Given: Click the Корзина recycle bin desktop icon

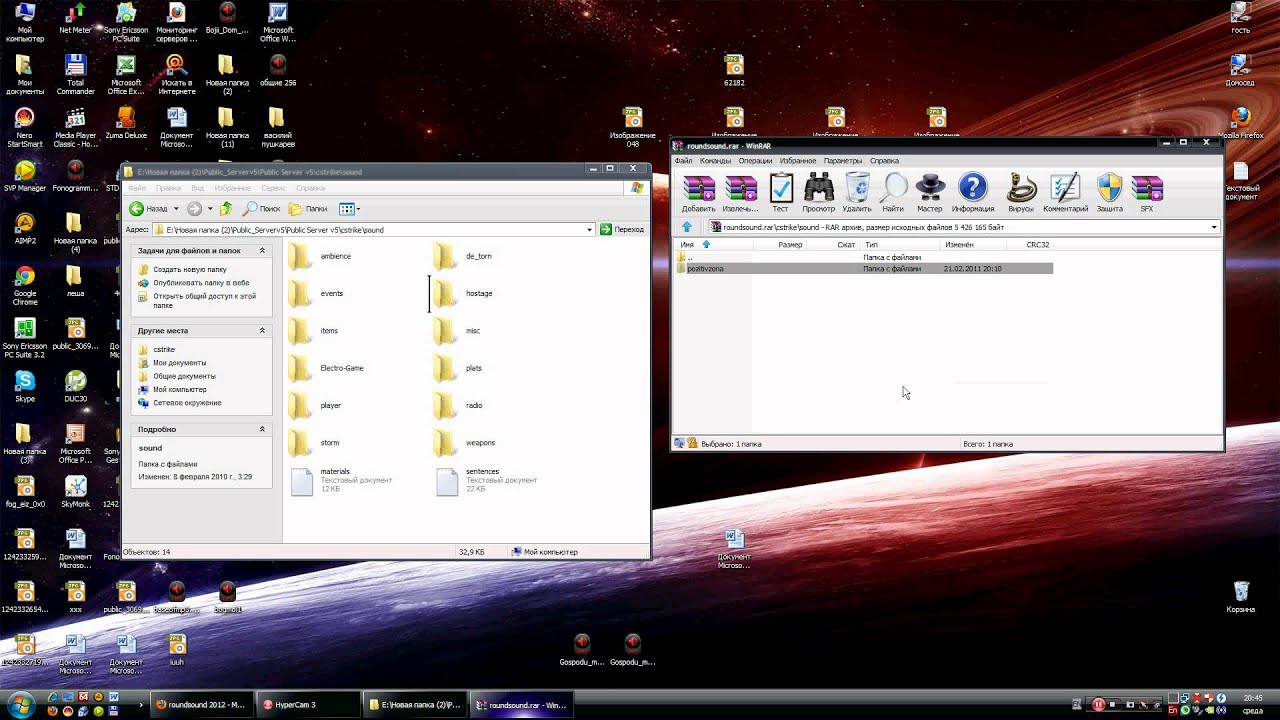Looking at the screenshot, I should coord(1241,597).
